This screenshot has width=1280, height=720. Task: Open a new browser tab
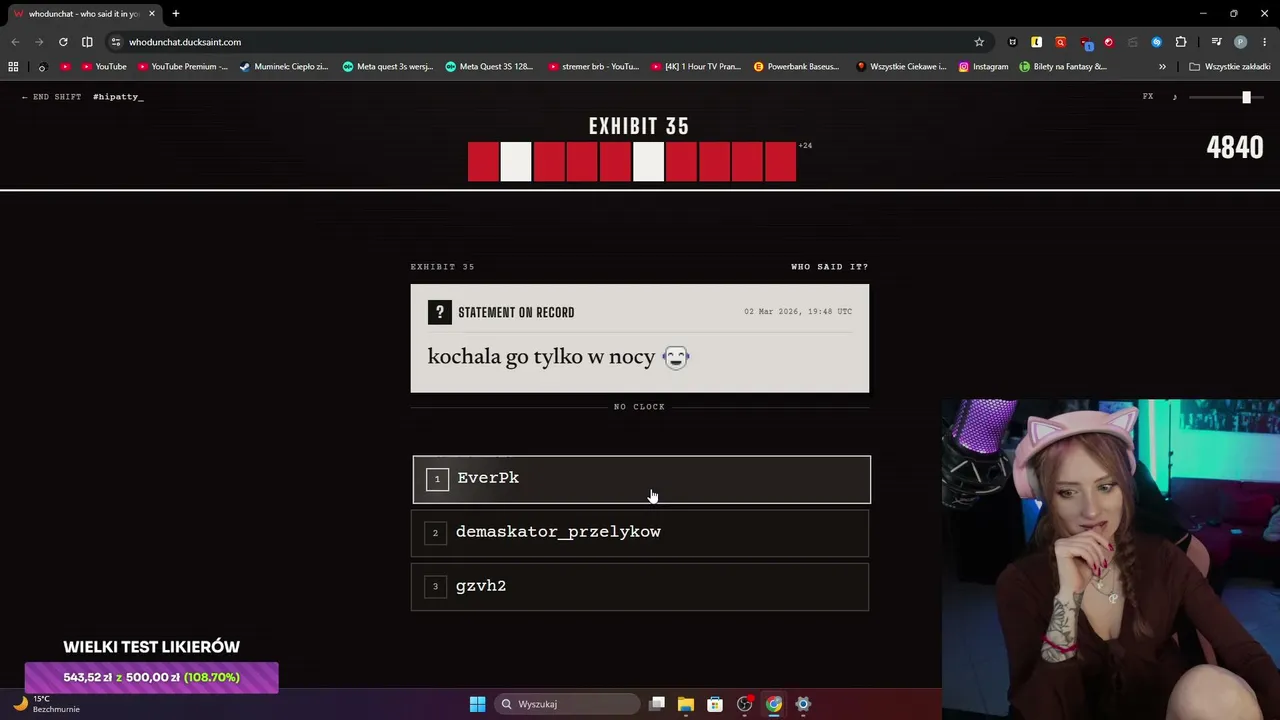(x=175, y=14)
